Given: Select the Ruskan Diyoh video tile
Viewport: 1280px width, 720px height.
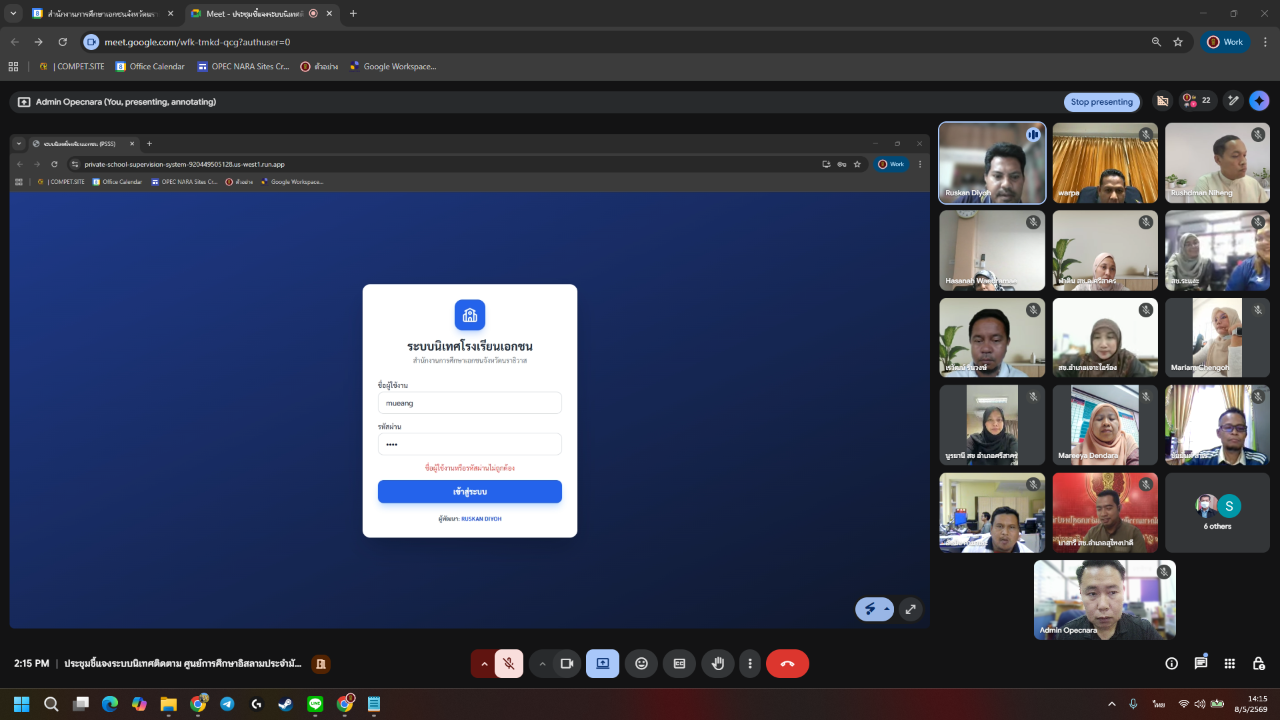Looking at the screenshot, I should 992,163.
